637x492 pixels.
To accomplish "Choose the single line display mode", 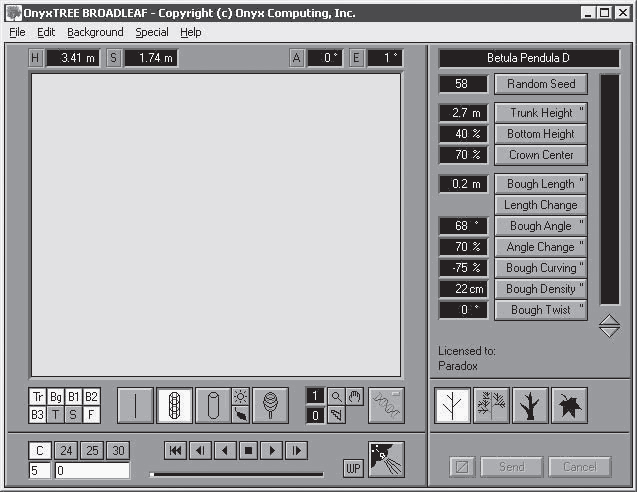I will (x=135, y=405).
